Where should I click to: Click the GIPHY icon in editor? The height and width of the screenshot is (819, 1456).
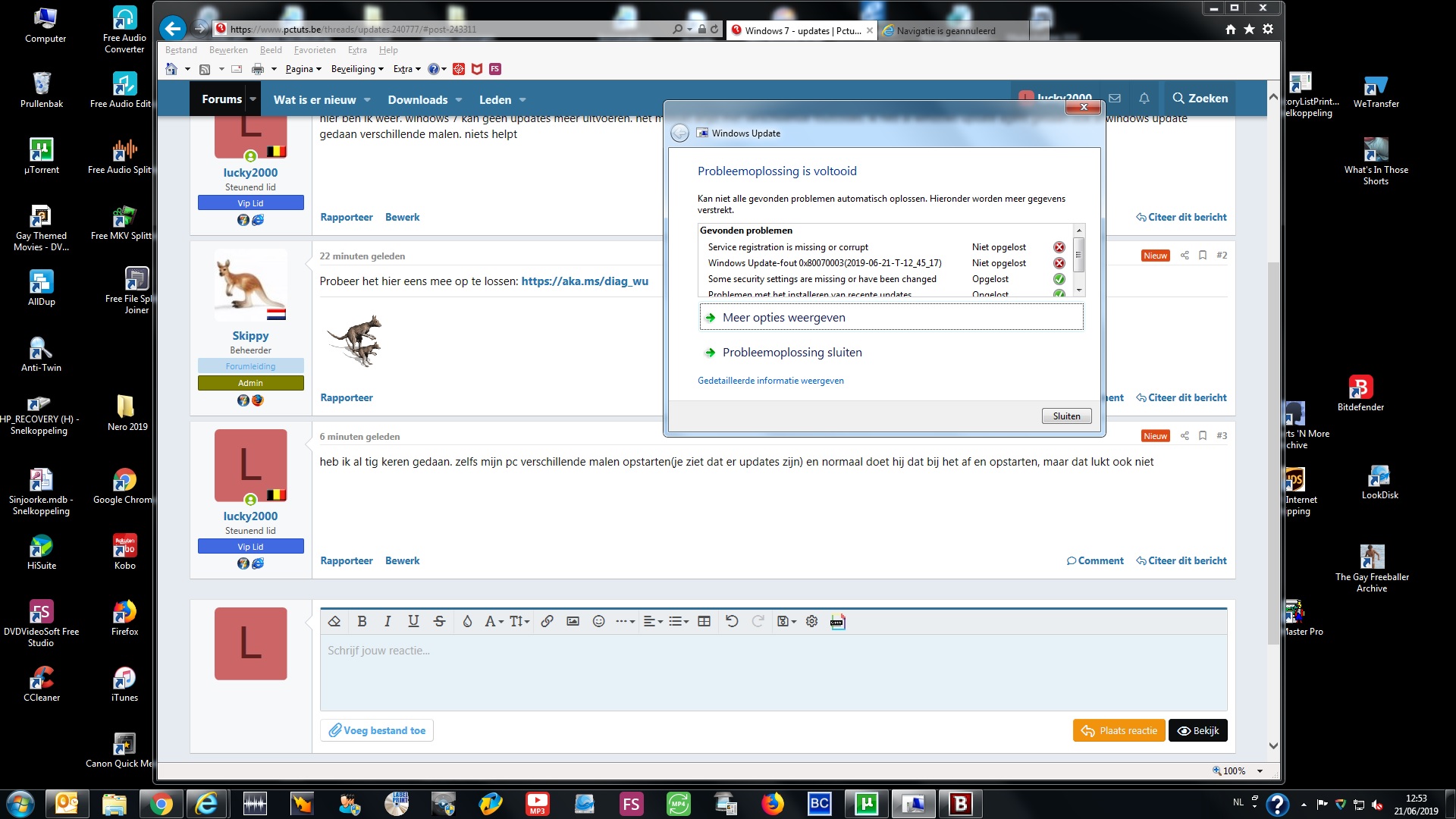click(x=837, y=622)
